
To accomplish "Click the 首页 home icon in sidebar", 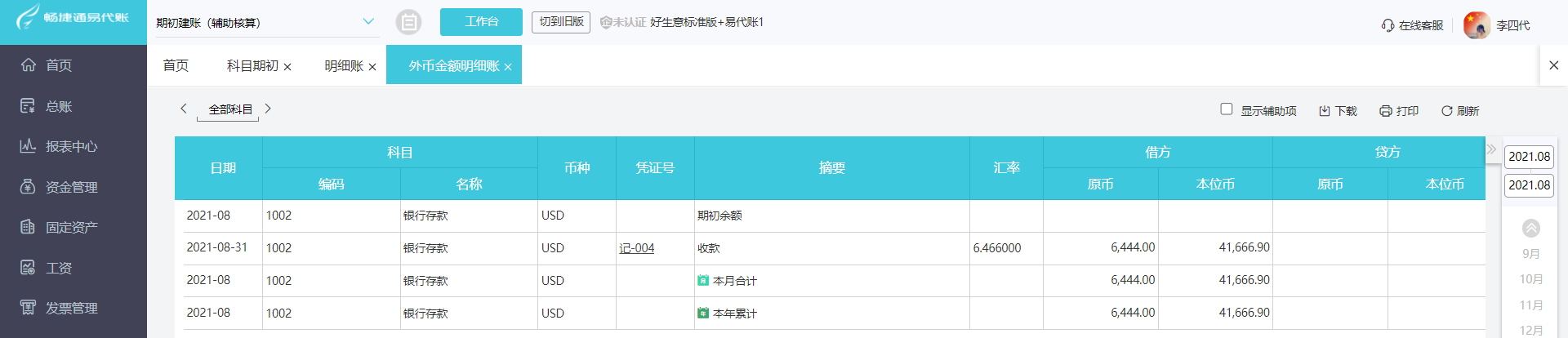I will [x=29, y=65].
